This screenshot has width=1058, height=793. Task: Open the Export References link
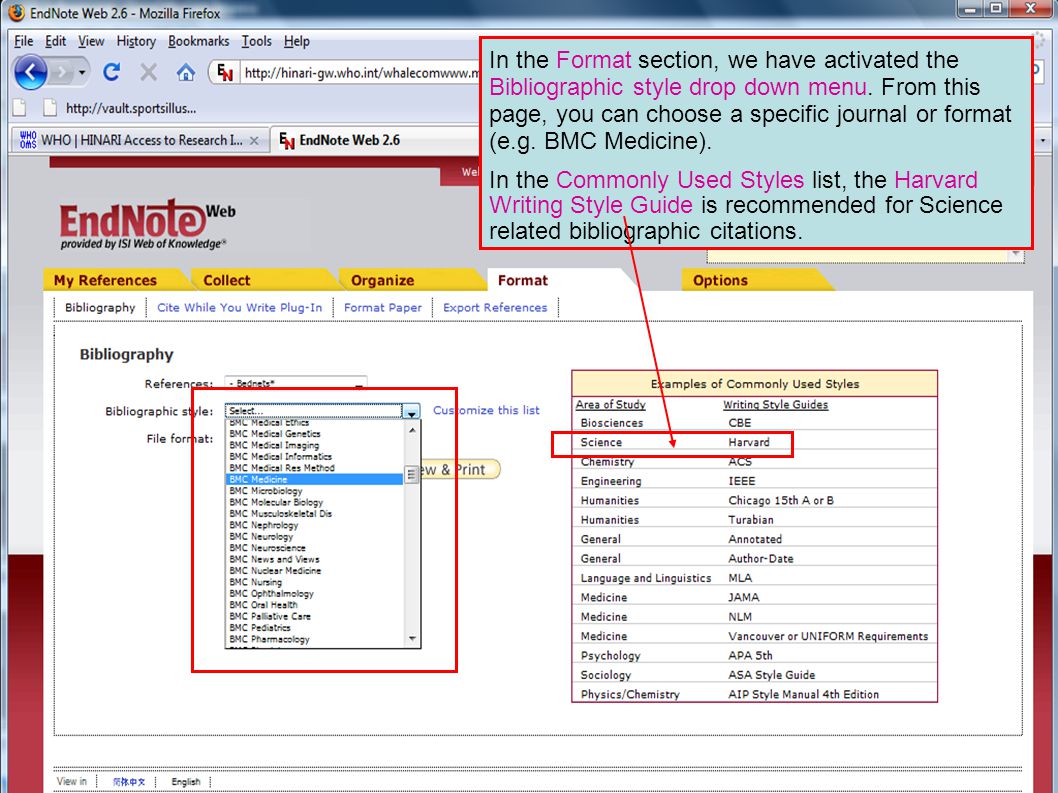(495, 307)
